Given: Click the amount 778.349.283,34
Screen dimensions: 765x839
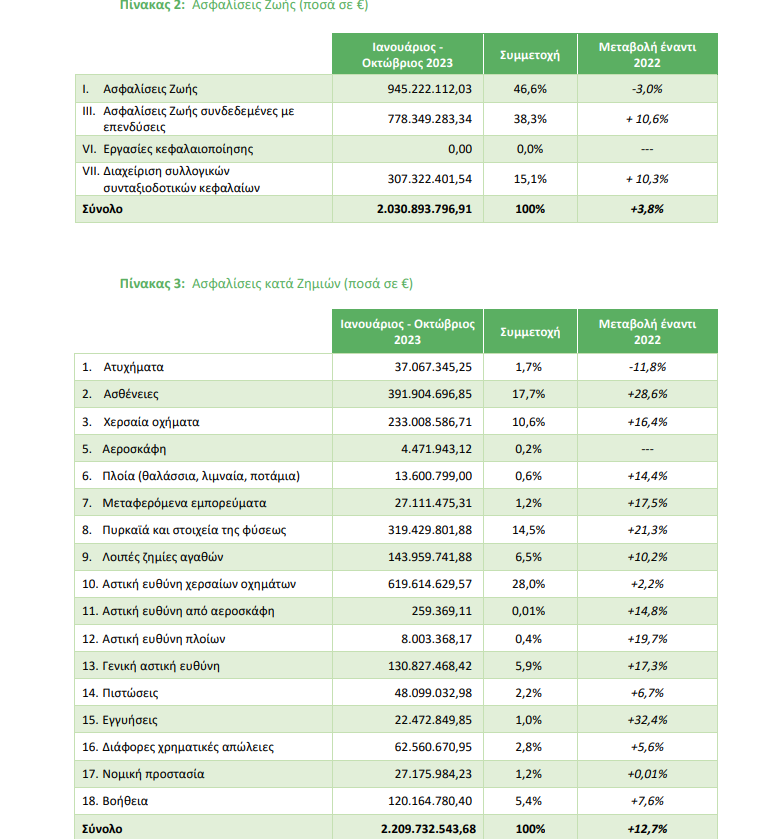Looking at the screenshot, I should [x=429, y=119].
